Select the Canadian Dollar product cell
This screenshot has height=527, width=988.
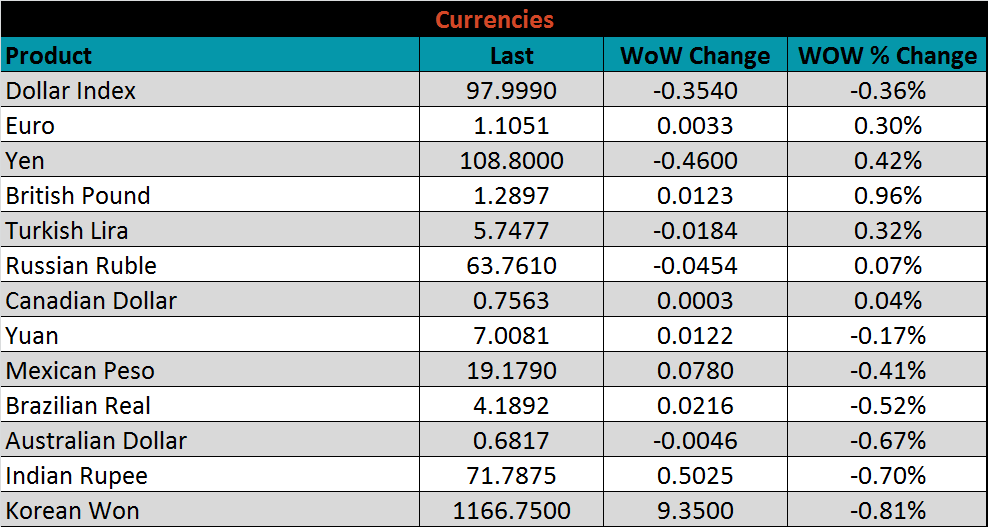pos(91,301)
